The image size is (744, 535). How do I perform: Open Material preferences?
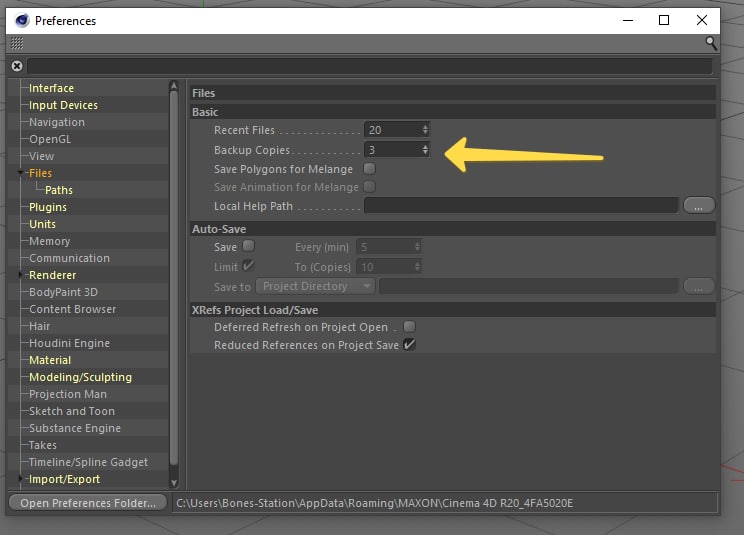pos(50,360)
